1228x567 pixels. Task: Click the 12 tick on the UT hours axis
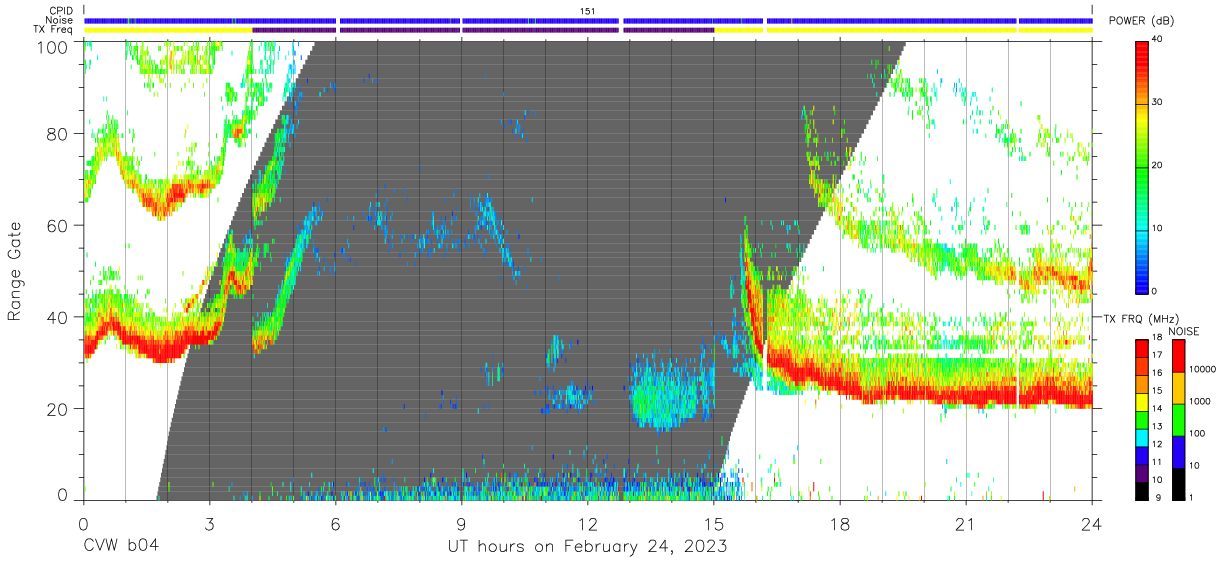[588, 523]
